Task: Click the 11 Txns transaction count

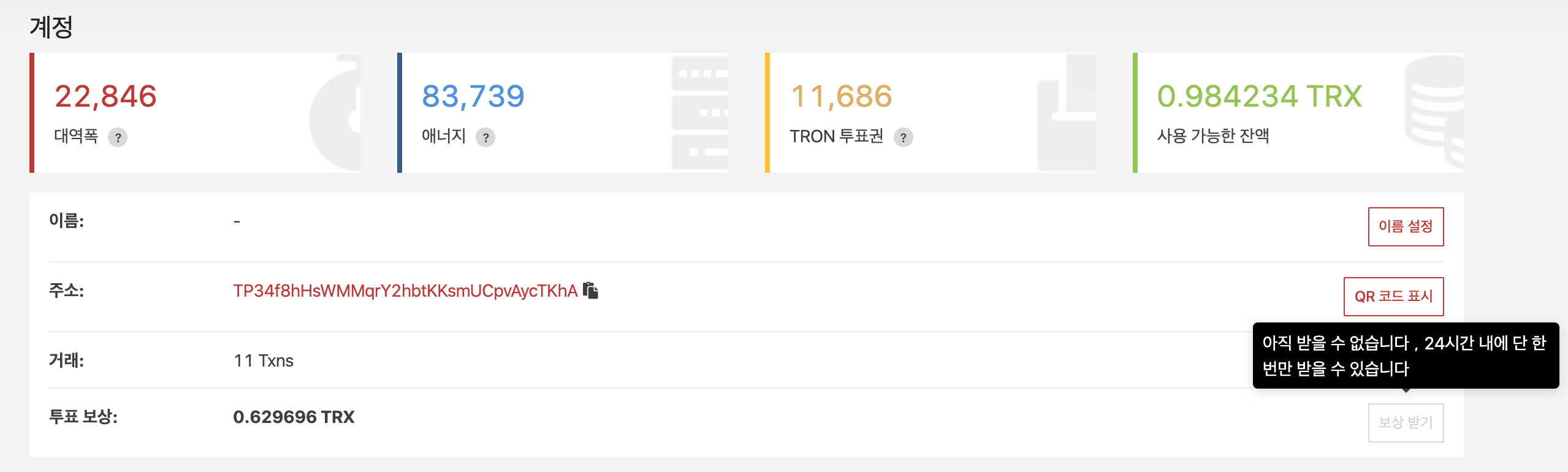Action: pos(264,360)
